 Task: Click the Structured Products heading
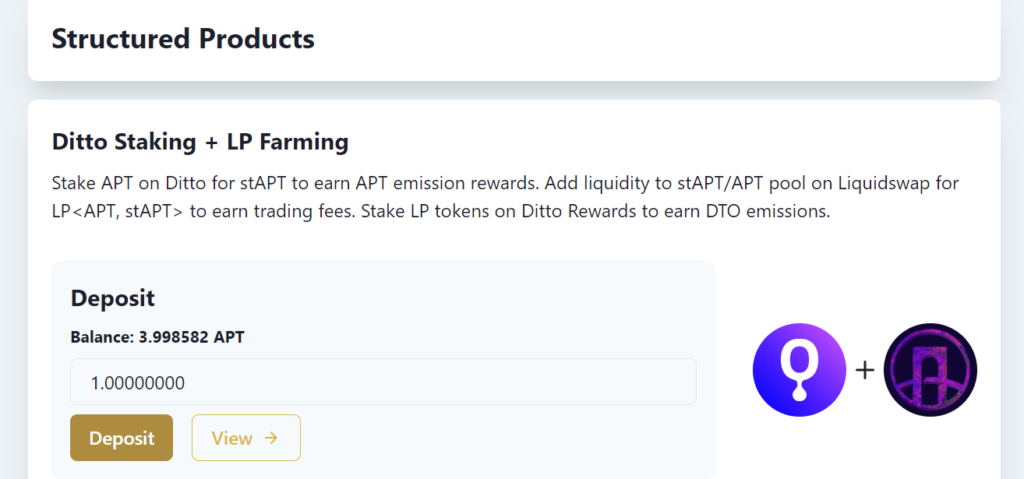tap(183, 39)
